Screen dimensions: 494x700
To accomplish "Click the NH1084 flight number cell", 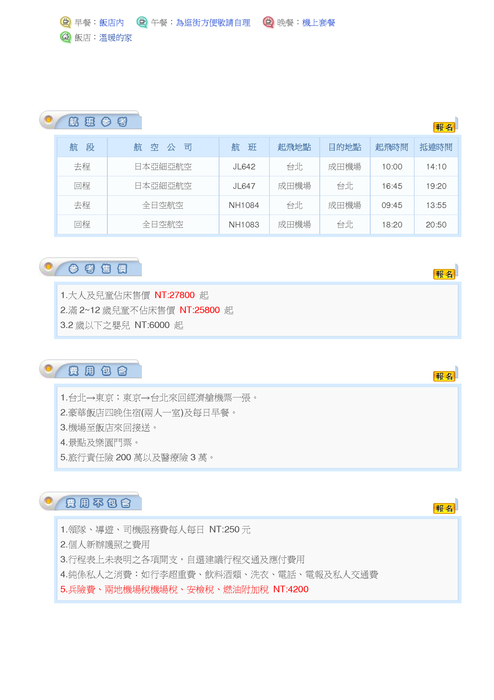I will [244, 205].
